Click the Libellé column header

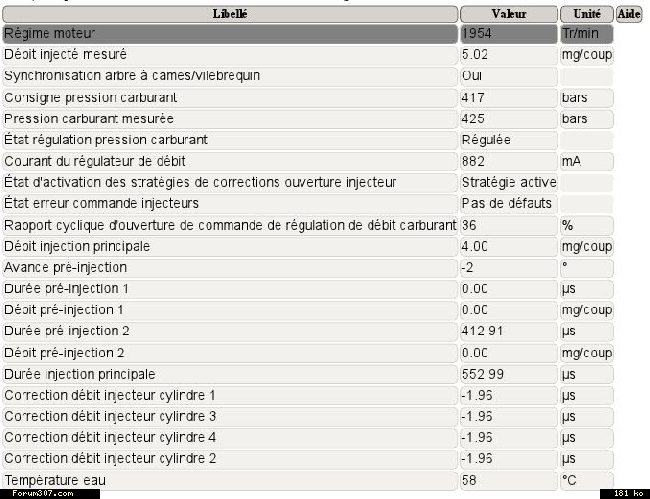click(x=230, y=14)
